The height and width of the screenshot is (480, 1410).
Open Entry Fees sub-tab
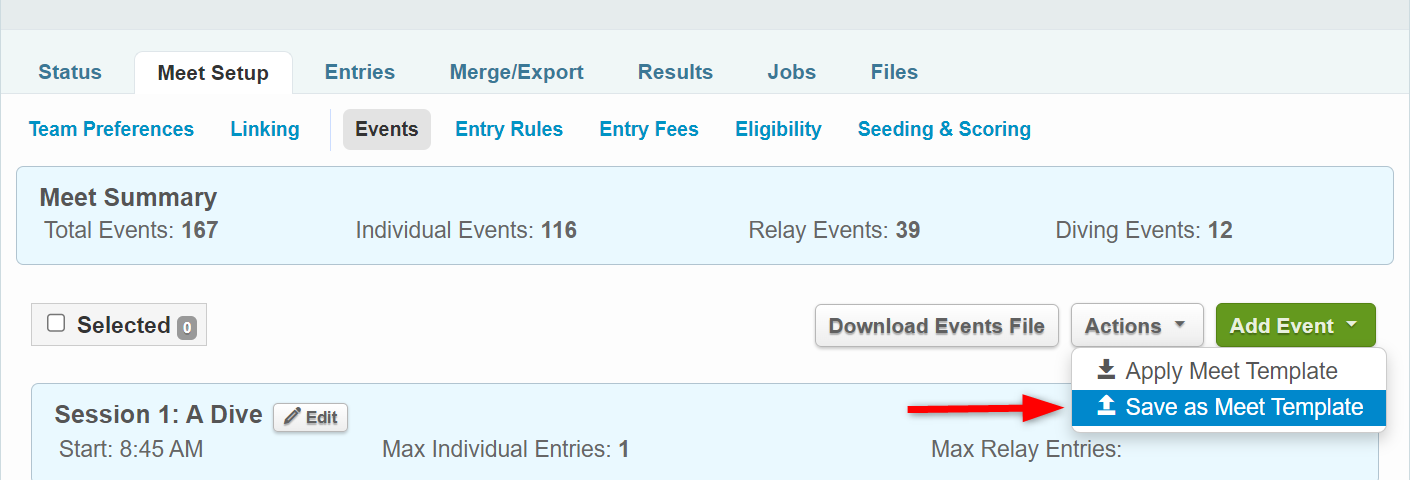point(649,129)
